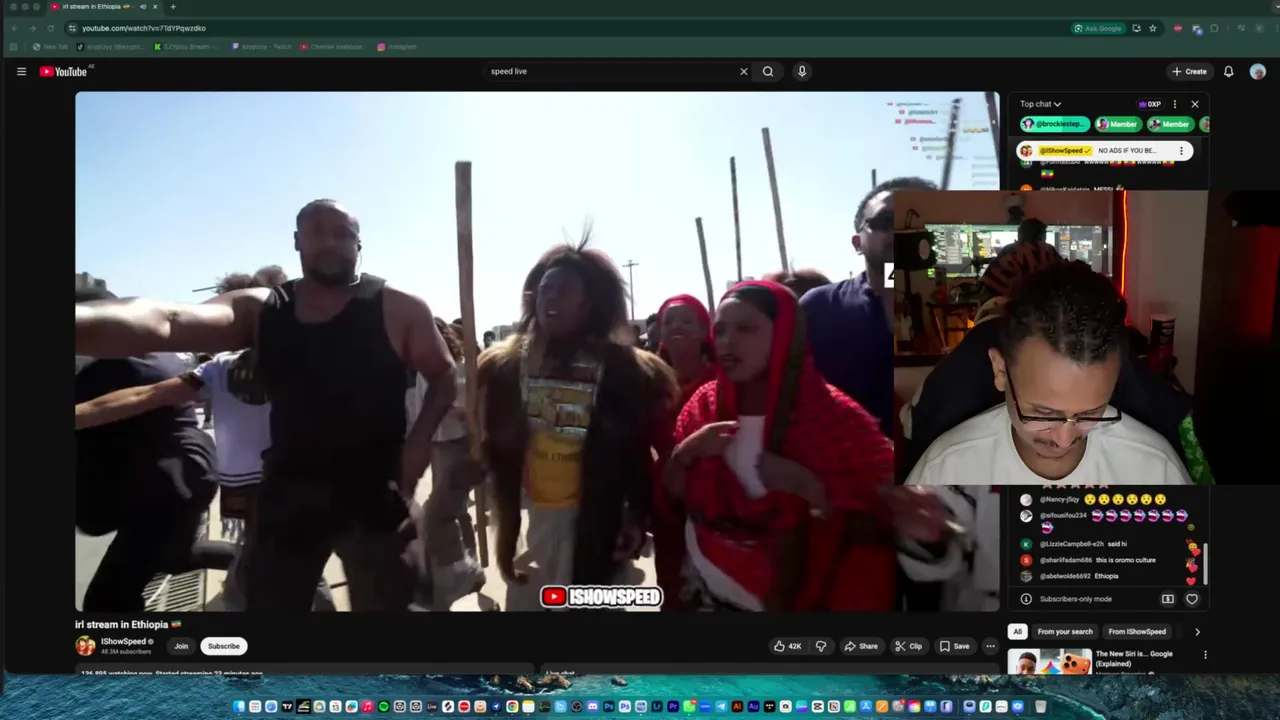Join the IShowSpeed channel
This screenshot has width=1280, height=720.
[181, 646]
